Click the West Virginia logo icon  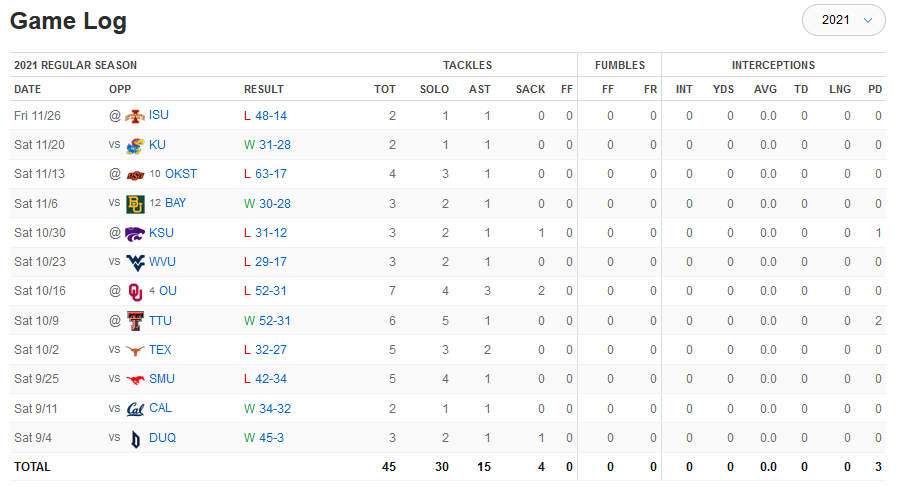[135, 262]
